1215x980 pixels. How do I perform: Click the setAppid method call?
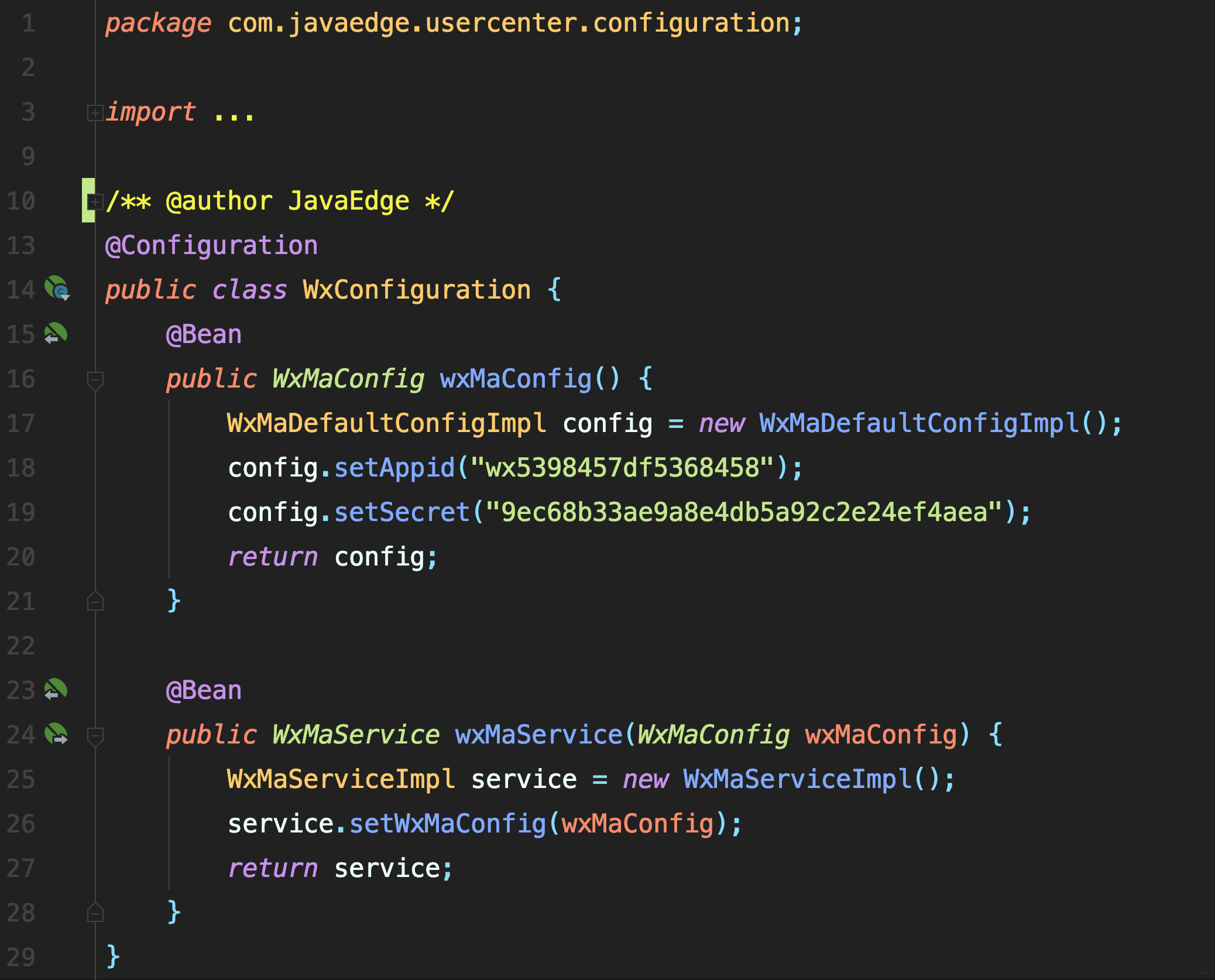(394, 468)
